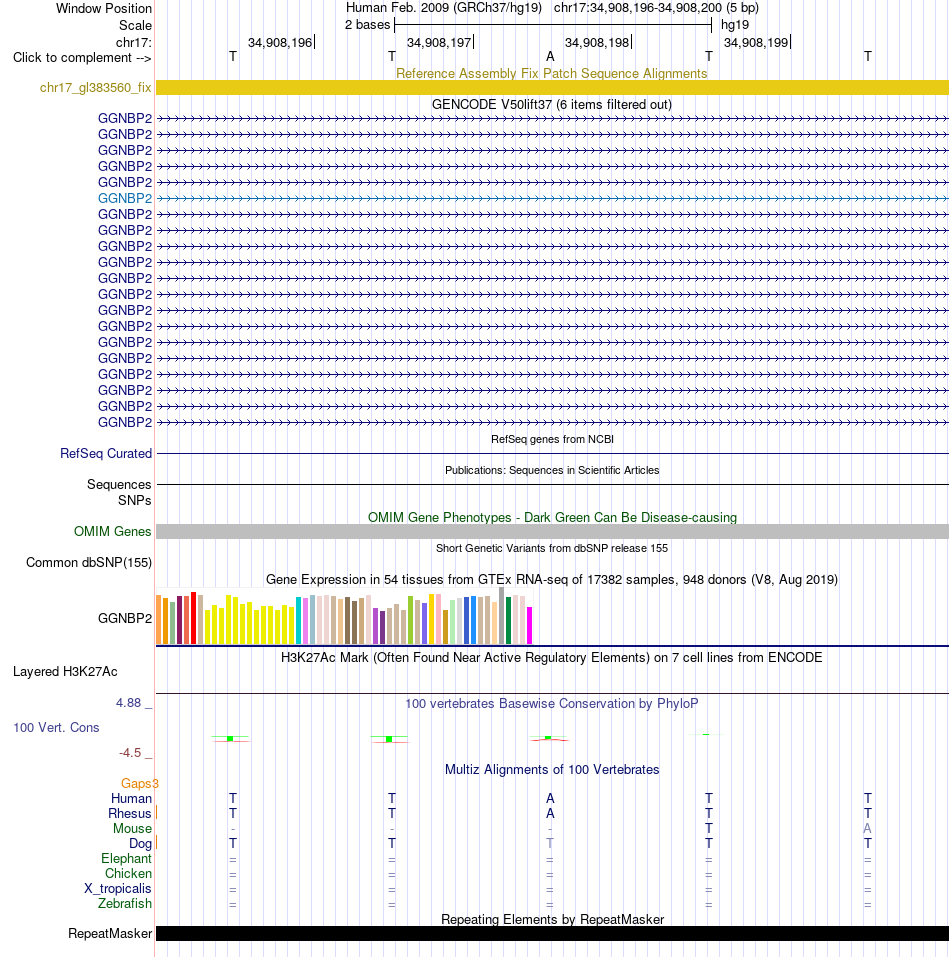The image size is (950, 957).
Task: Click 'Click to complement -->' label
Action: point(82,57)
